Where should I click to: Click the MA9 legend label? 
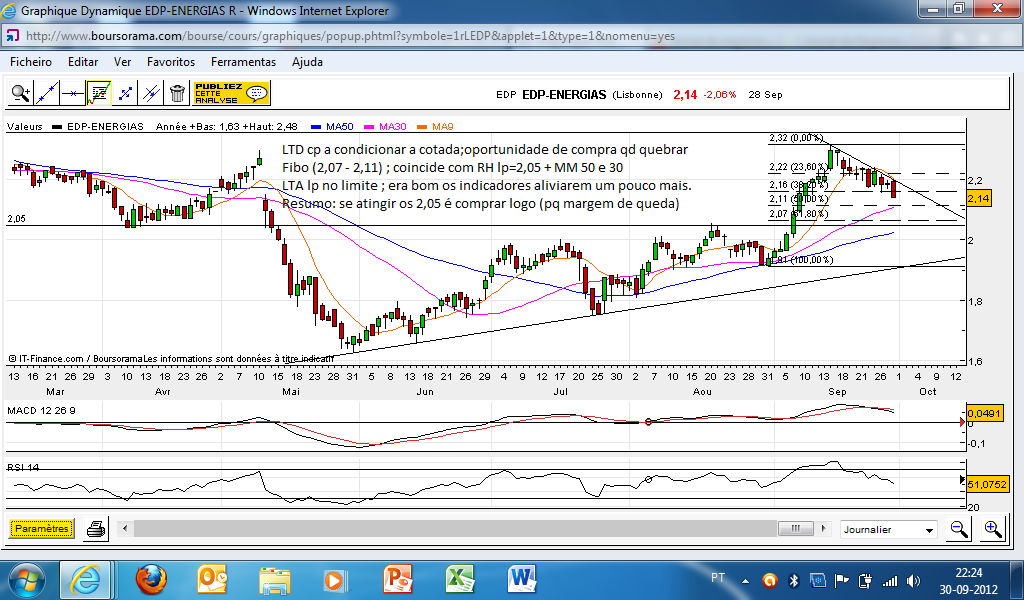click(x=442, y=127)
